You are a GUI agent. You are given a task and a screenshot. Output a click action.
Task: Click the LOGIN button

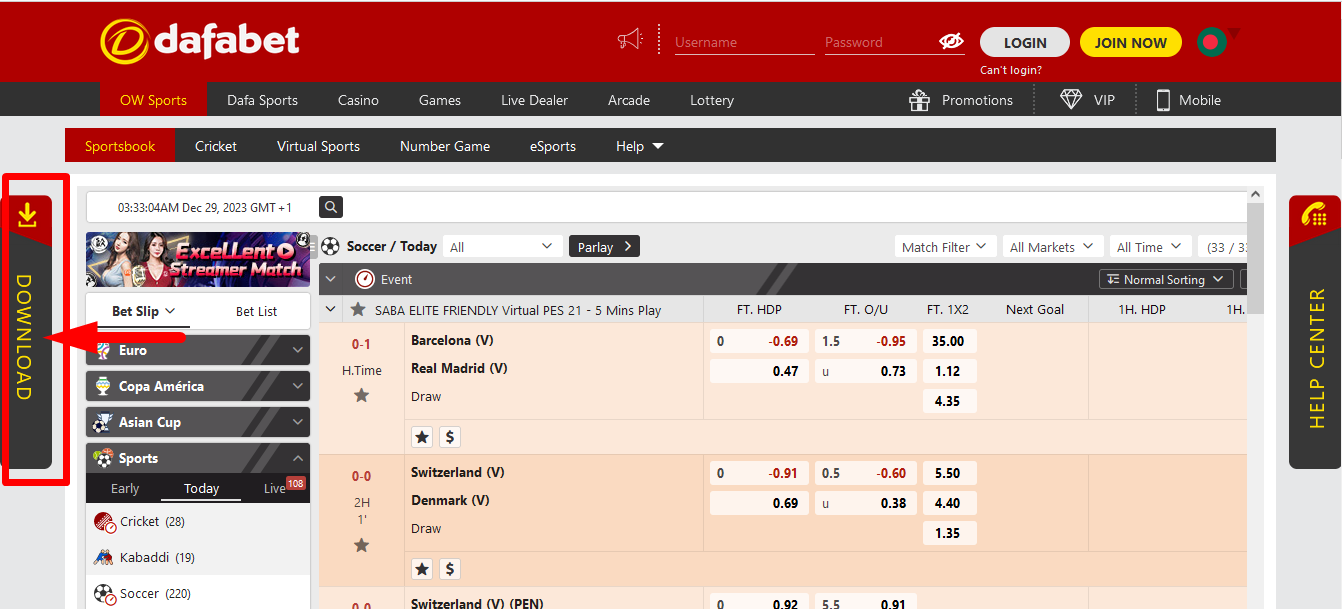point(1025,42)
